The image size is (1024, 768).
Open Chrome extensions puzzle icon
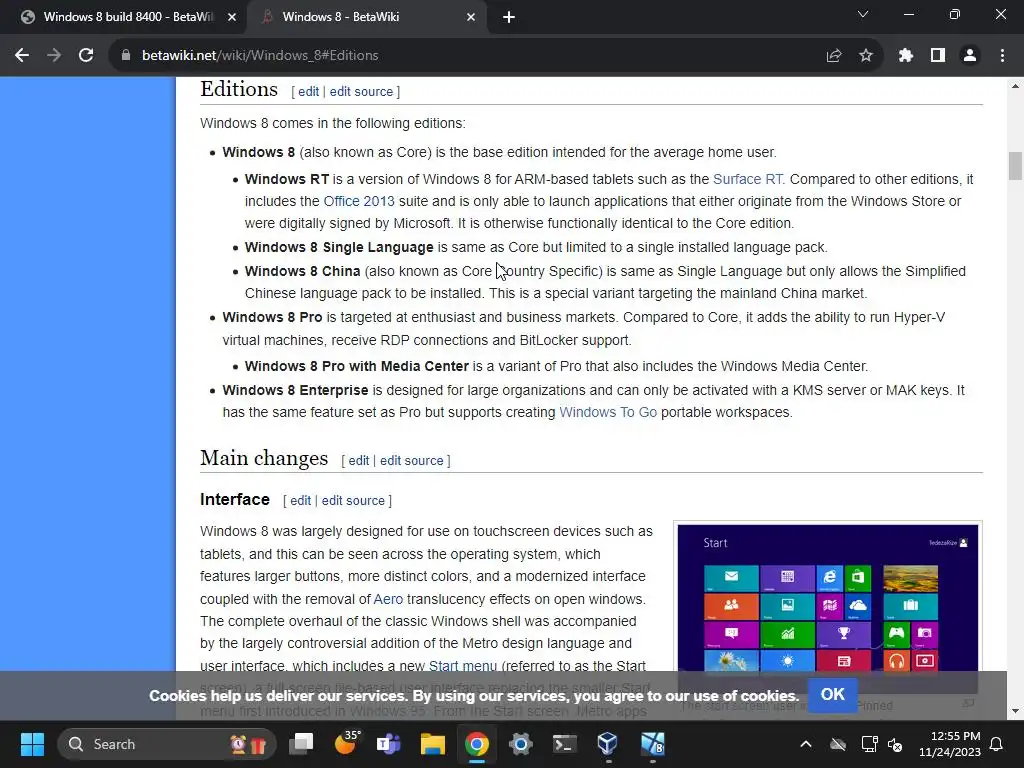click(x=905, y=56)
